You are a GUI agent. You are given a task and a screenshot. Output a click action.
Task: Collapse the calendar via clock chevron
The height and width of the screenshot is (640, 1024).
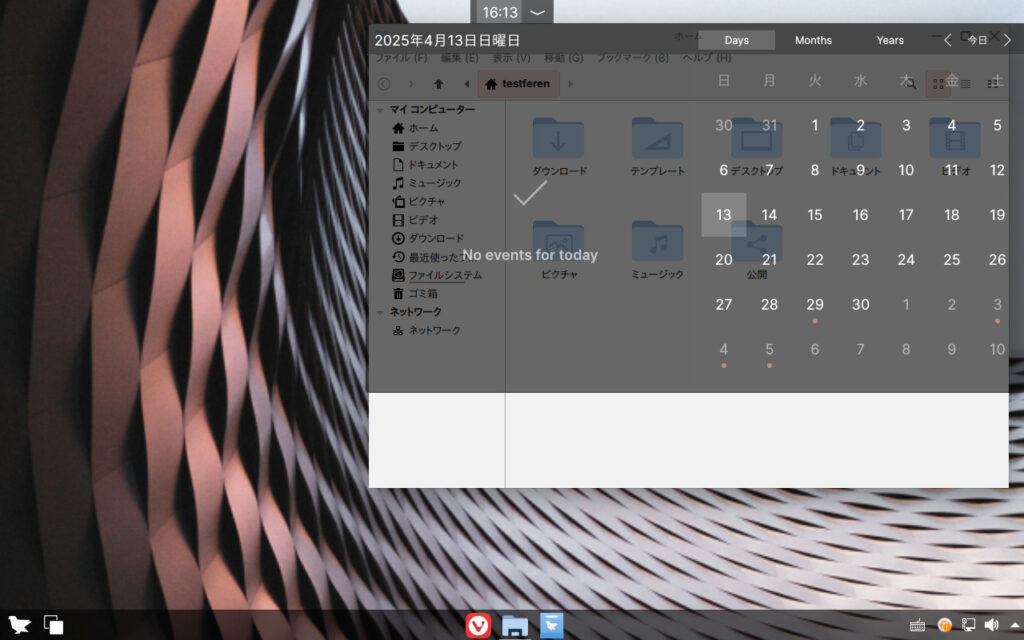[x=537, y=12]
